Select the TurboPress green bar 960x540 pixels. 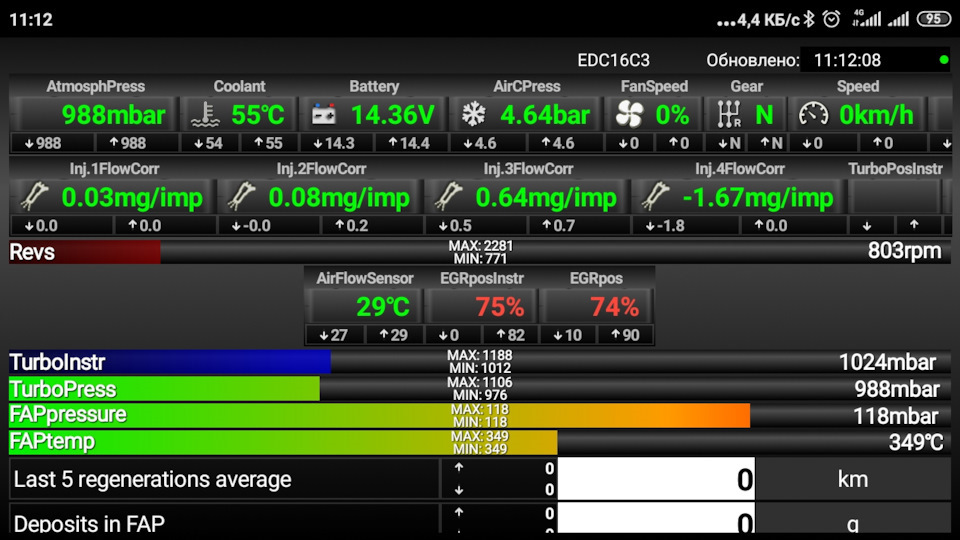(480, 389)
